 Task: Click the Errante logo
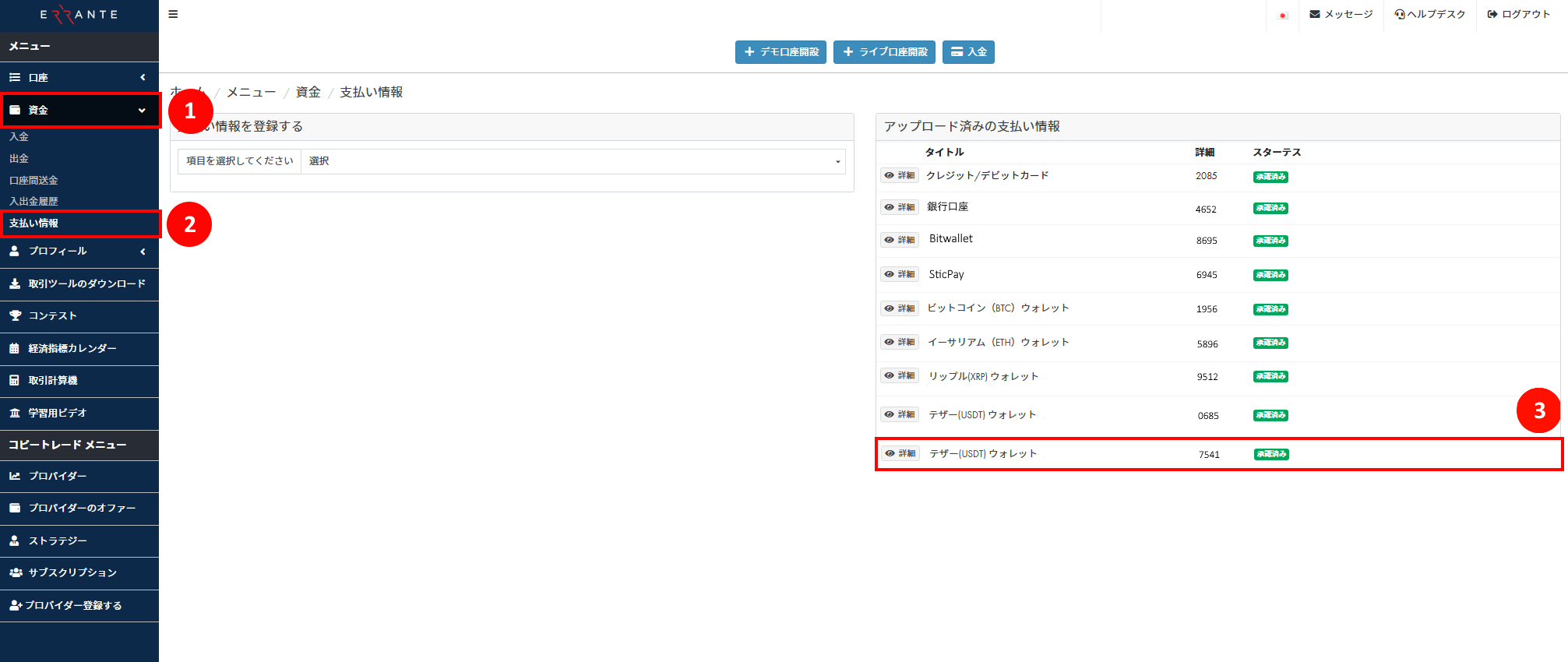(79, 15)
